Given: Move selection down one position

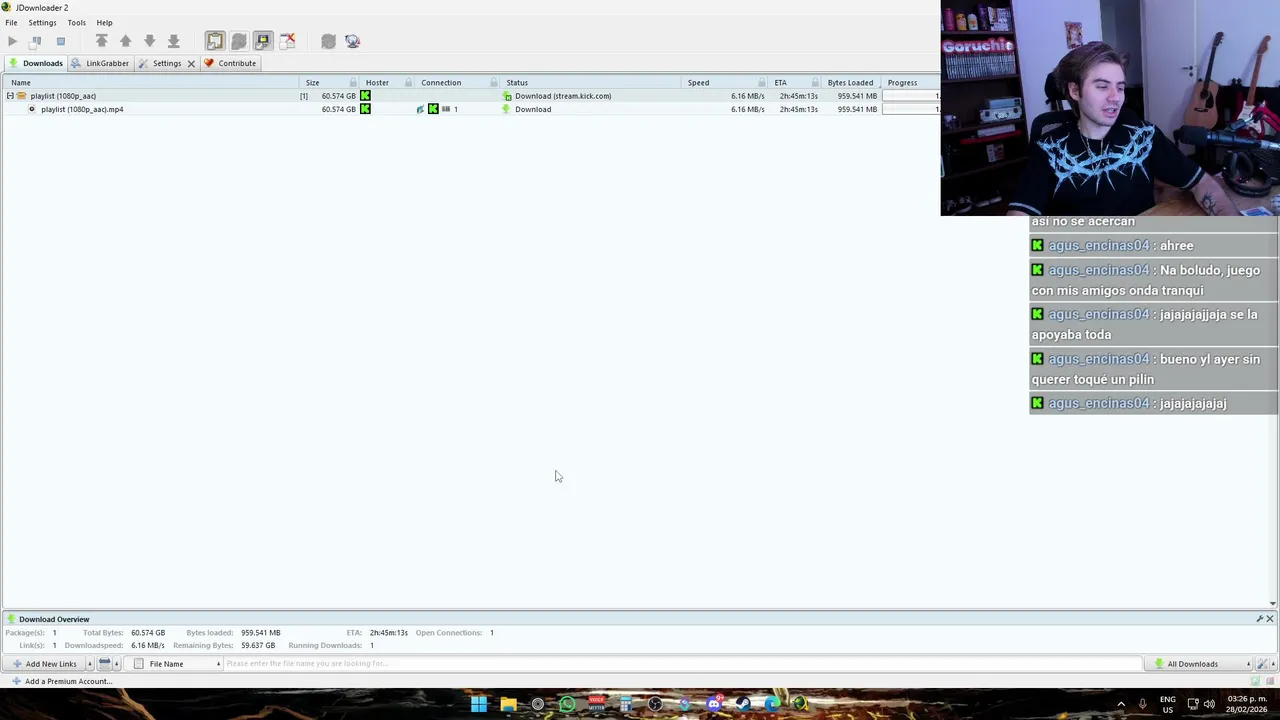Looking at the screenshot, I should click(x=149, y=41).
